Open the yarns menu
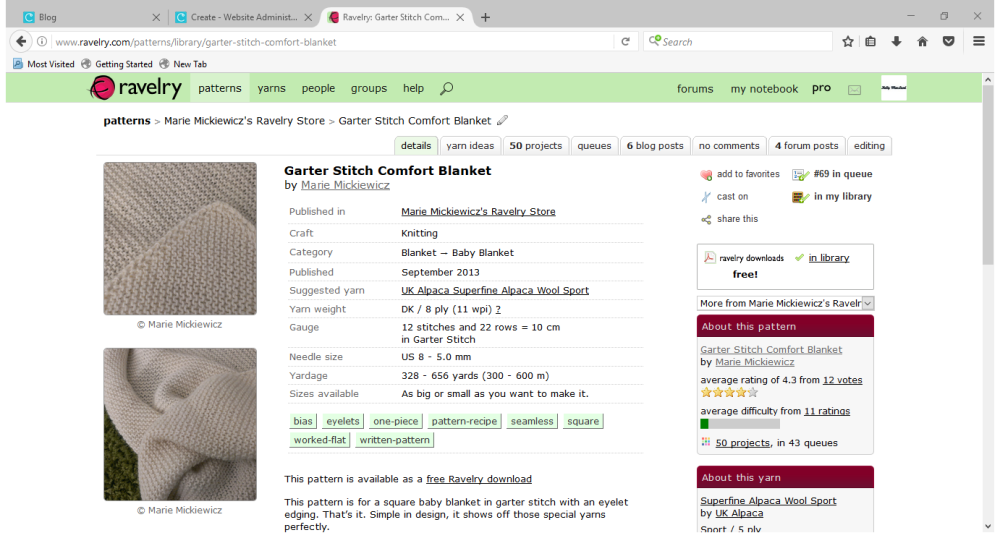Image resolution: width=1000 pixels, height=538 pixels. (272, 88)
